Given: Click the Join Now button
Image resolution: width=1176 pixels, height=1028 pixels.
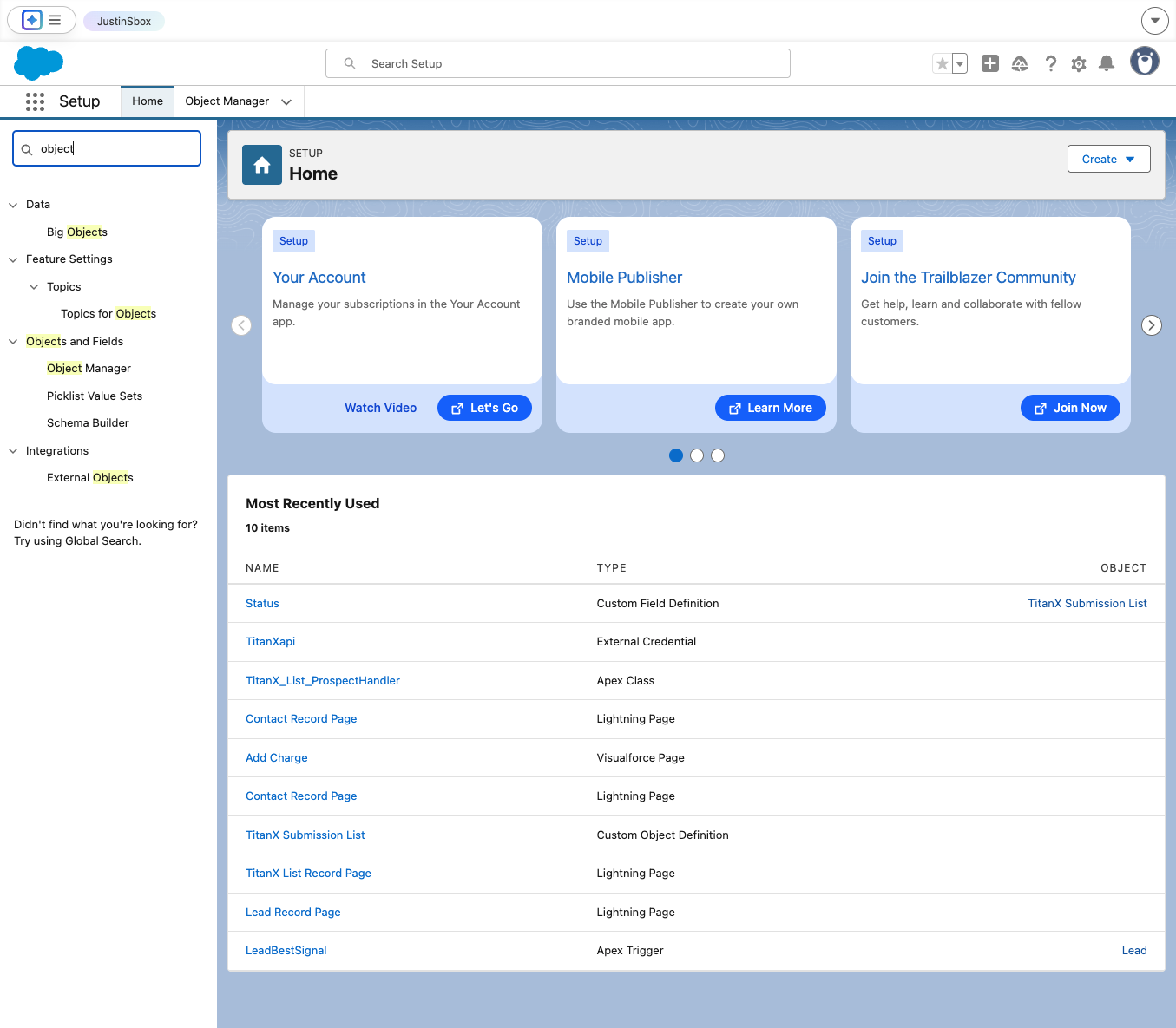Looking at the screenshot, I should (x=1070, y=408).
